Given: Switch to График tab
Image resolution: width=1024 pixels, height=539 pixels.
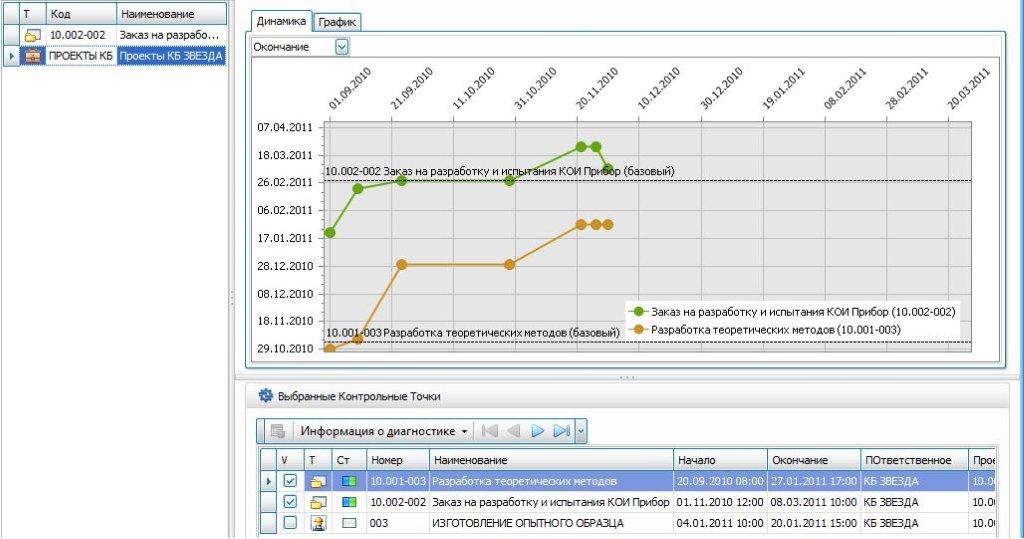Looking at the screenshot, I should pyautogui.click(x=337, y=22).
